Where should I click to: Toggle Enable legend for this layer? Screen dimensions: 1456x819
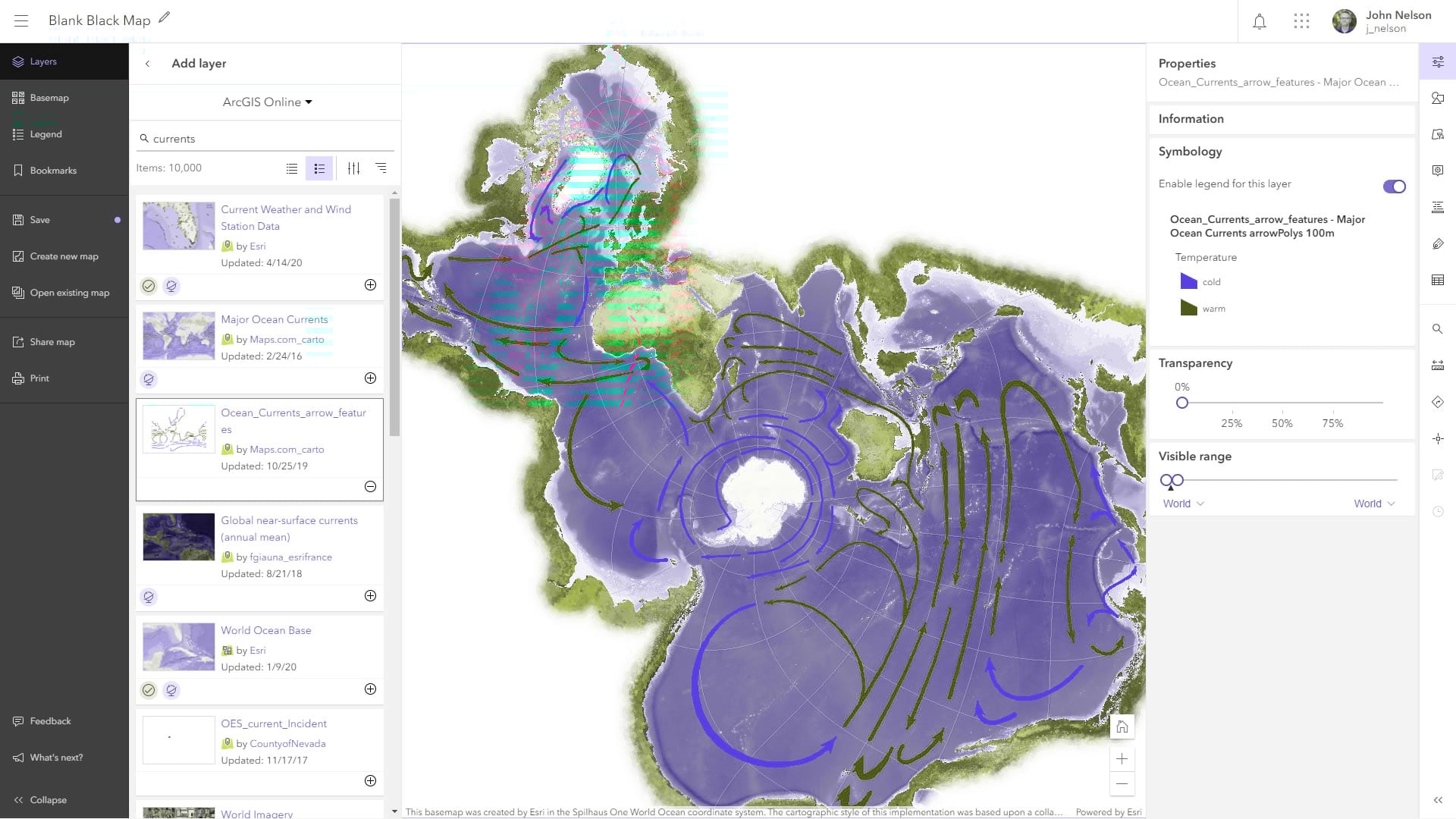[x=1394, y=187]
